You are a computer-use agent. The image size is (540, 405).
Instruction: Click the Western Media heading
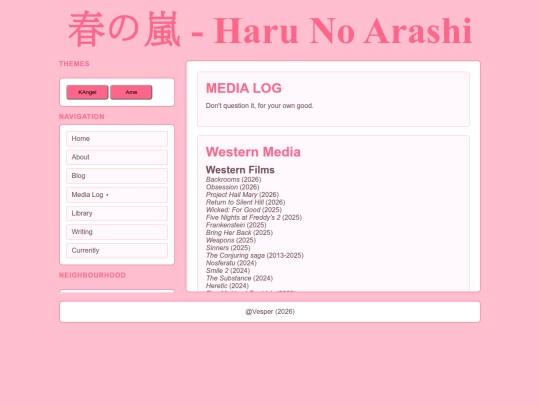253,152
